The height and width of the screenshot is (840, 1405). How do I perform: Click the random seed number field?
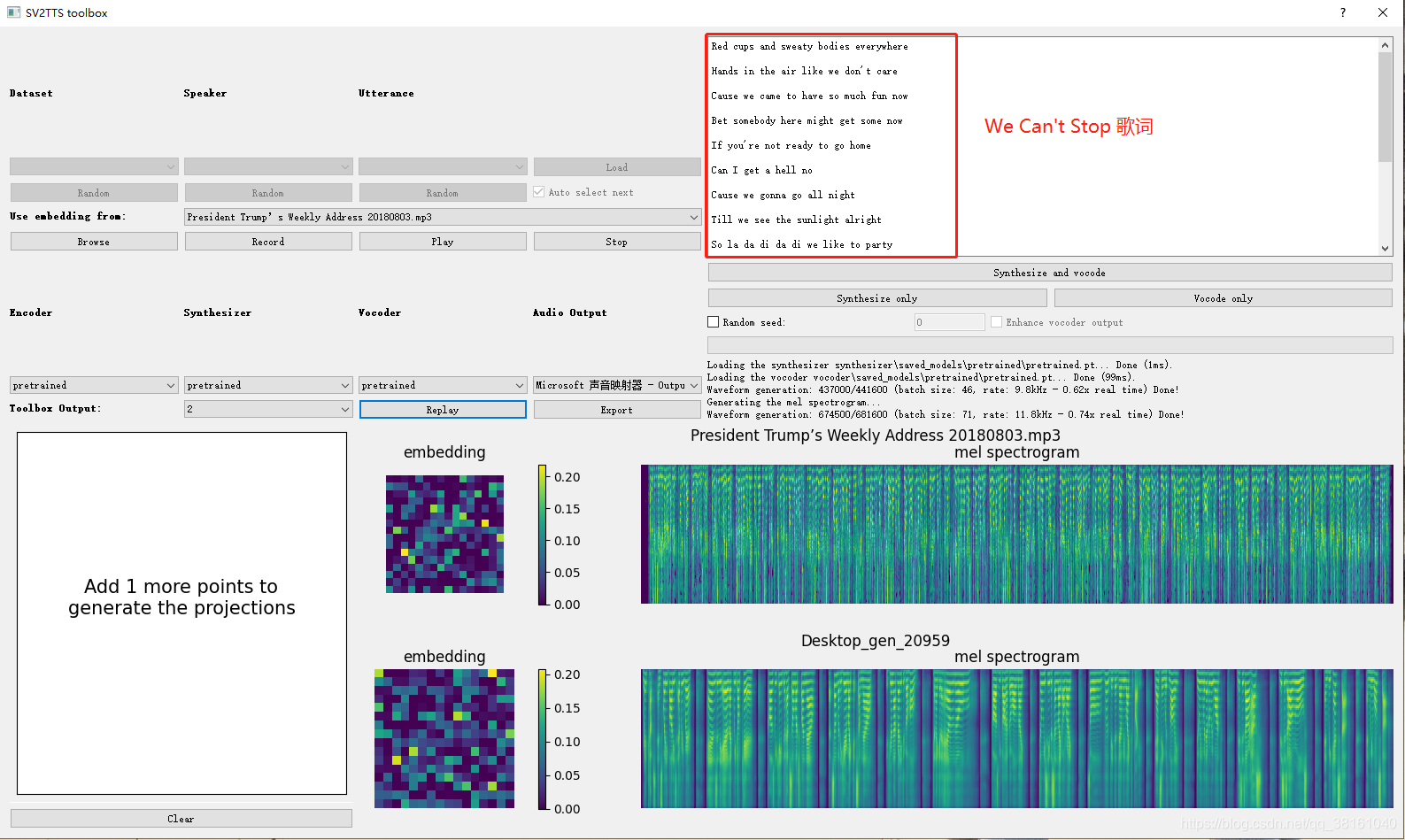tap(949, 322)
